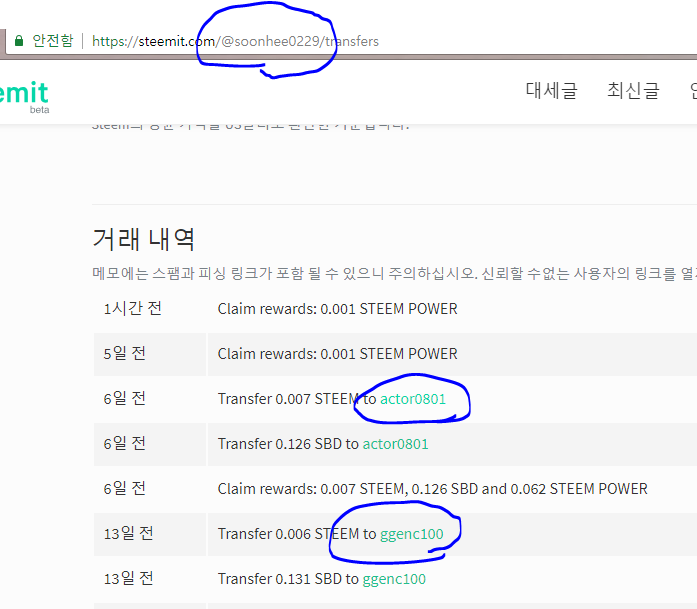Click the 안전함 secure label
Screen dimensions: 697x609
click(53, 41)
